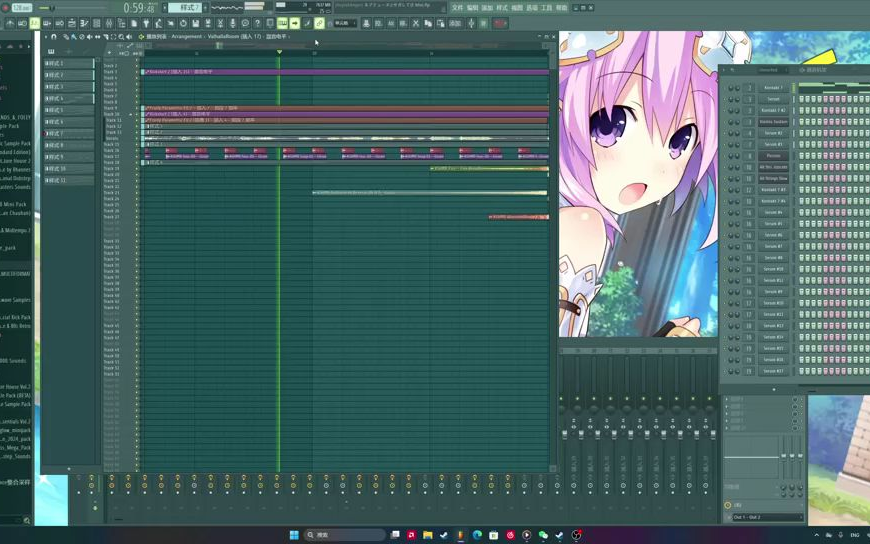Image resolution: width=870 pixels, height=544 pixels.
Task: Select the playlist Draw pencil tool
Action: tap(65, 37)
